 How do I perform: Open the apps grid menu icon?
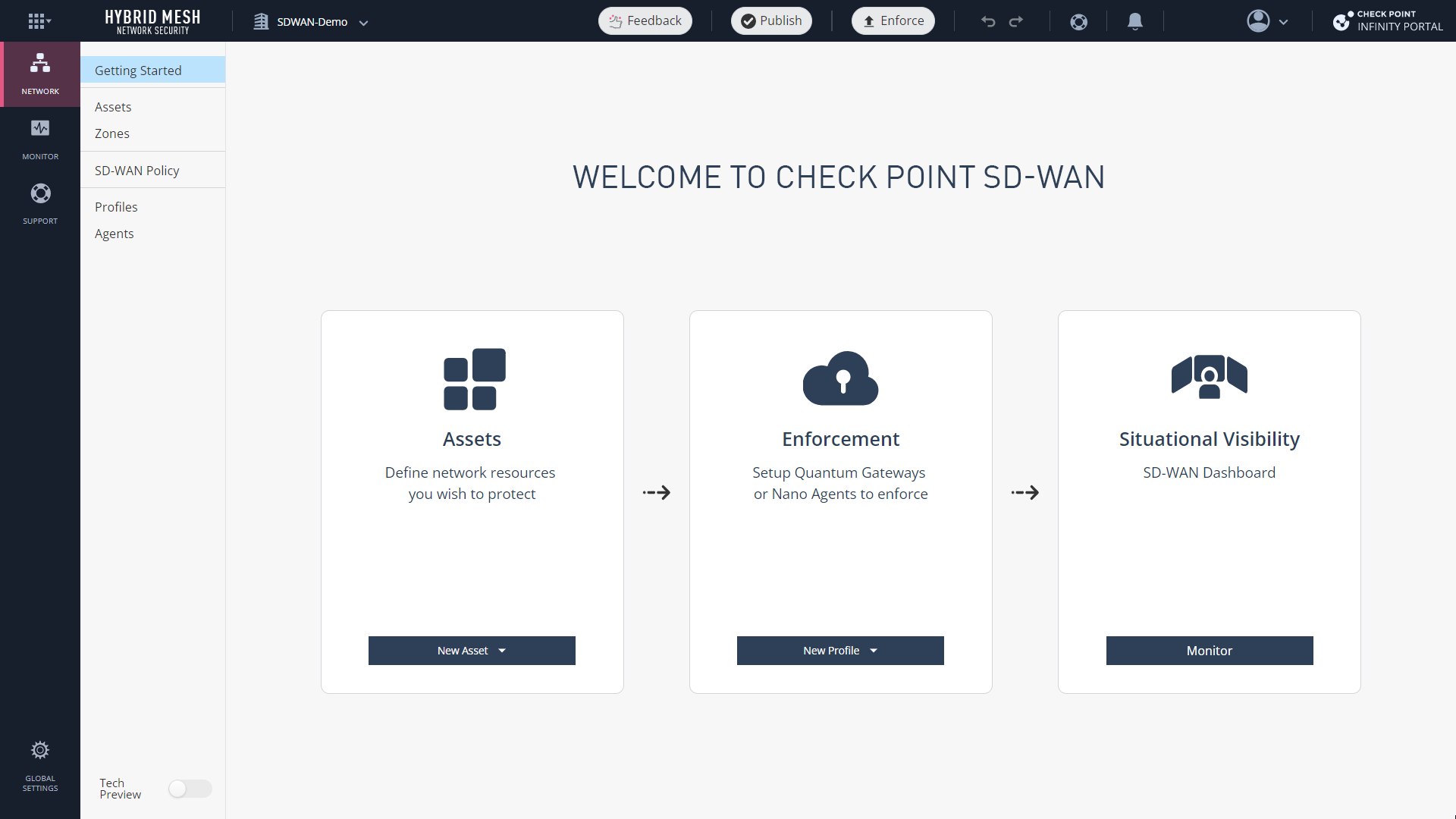(39, 21)
